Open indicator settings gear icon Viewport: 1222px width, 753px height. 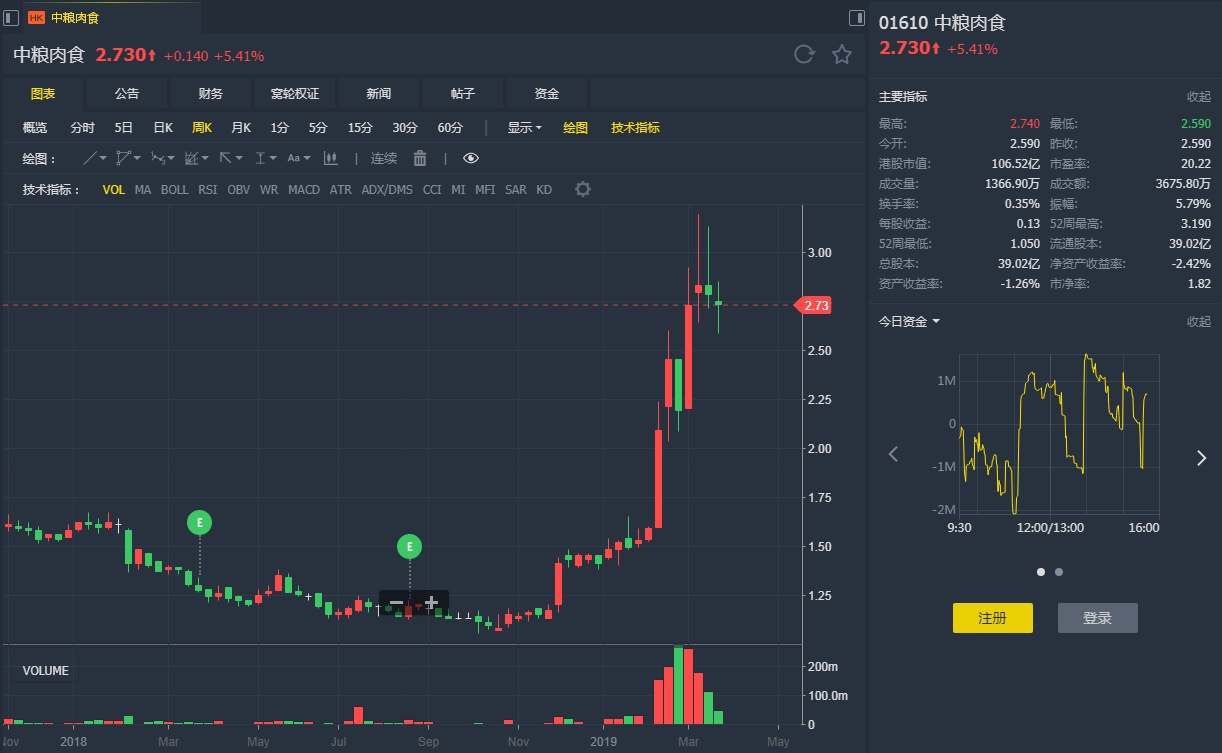[x=582, y=189]
